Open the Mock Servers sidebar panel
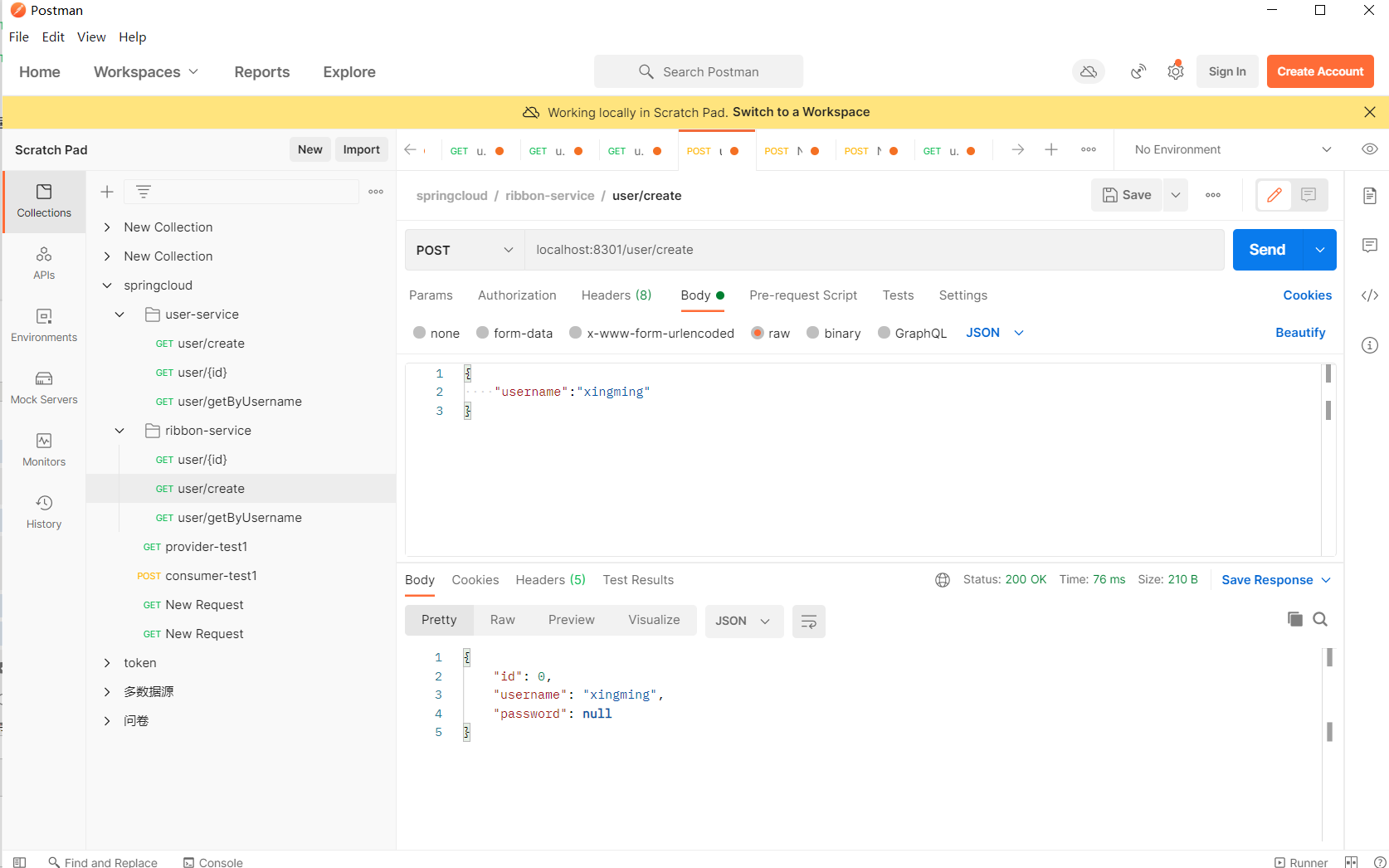The image size is (1389, 868). click(x=44, y=388)
